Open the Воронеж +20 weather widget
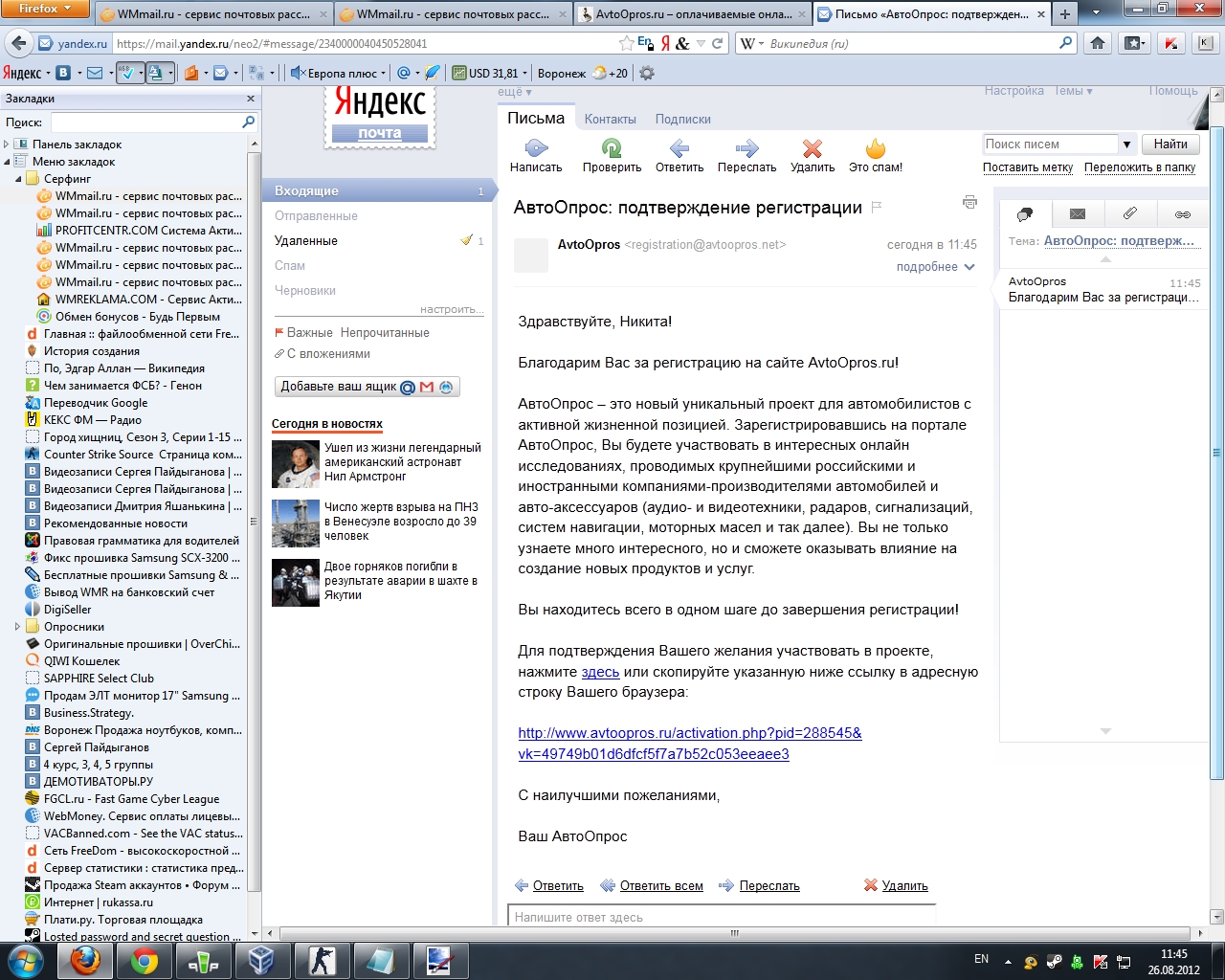1225x980 pixels. [583, 73]
